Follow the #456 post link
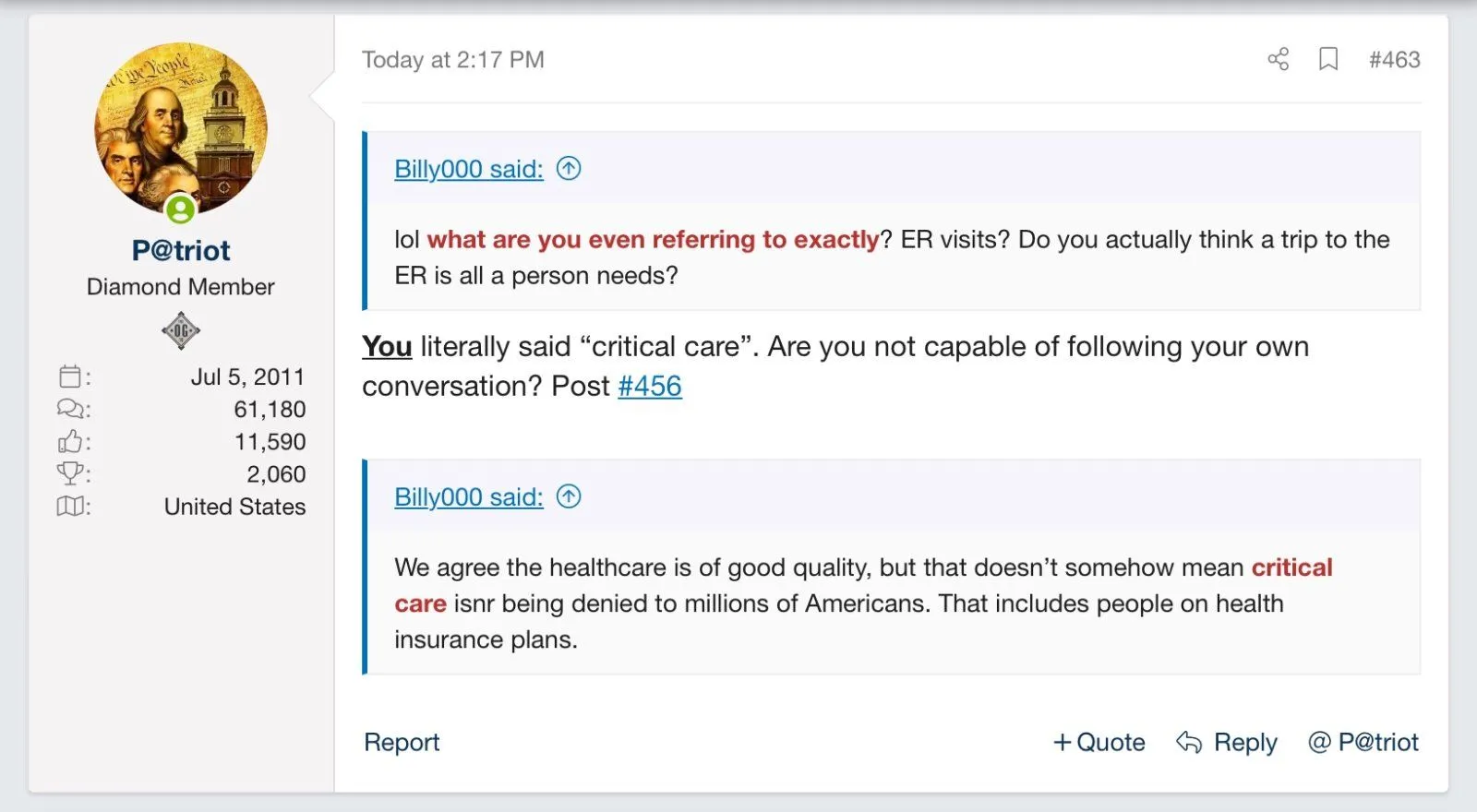 (650, 386)
